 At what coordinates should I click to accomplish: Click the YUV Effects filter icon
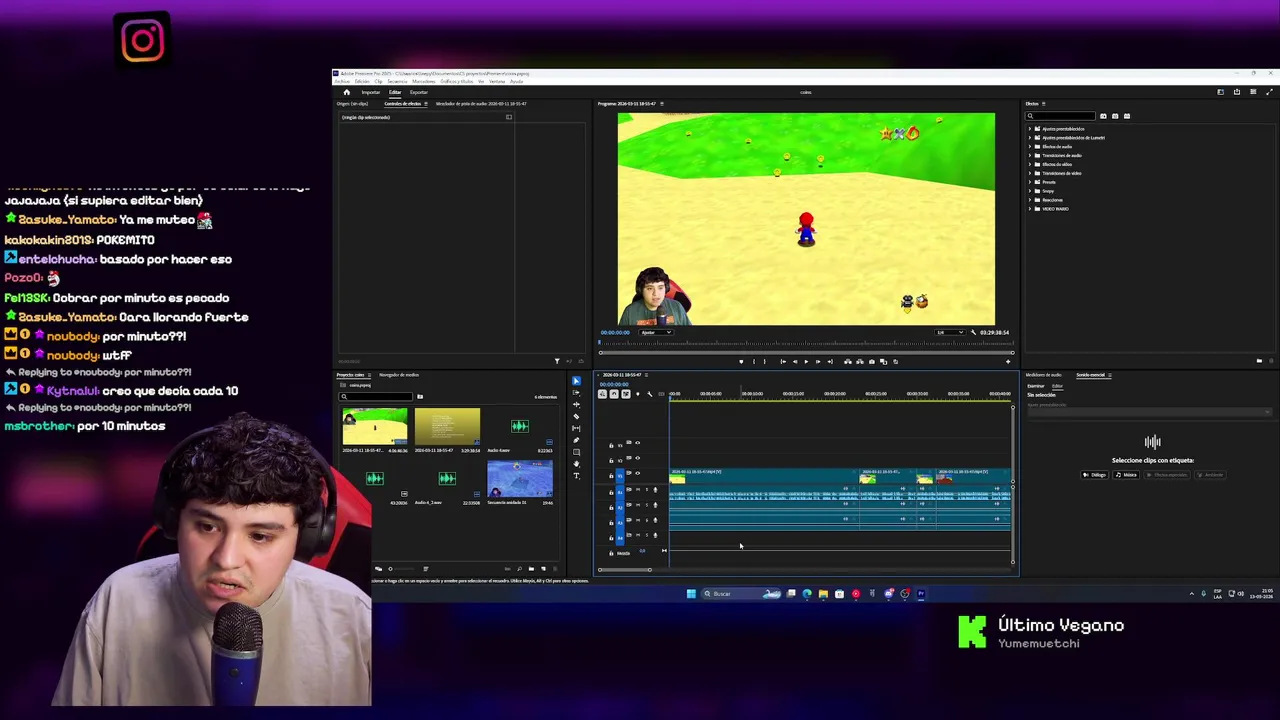(1127, 116)
